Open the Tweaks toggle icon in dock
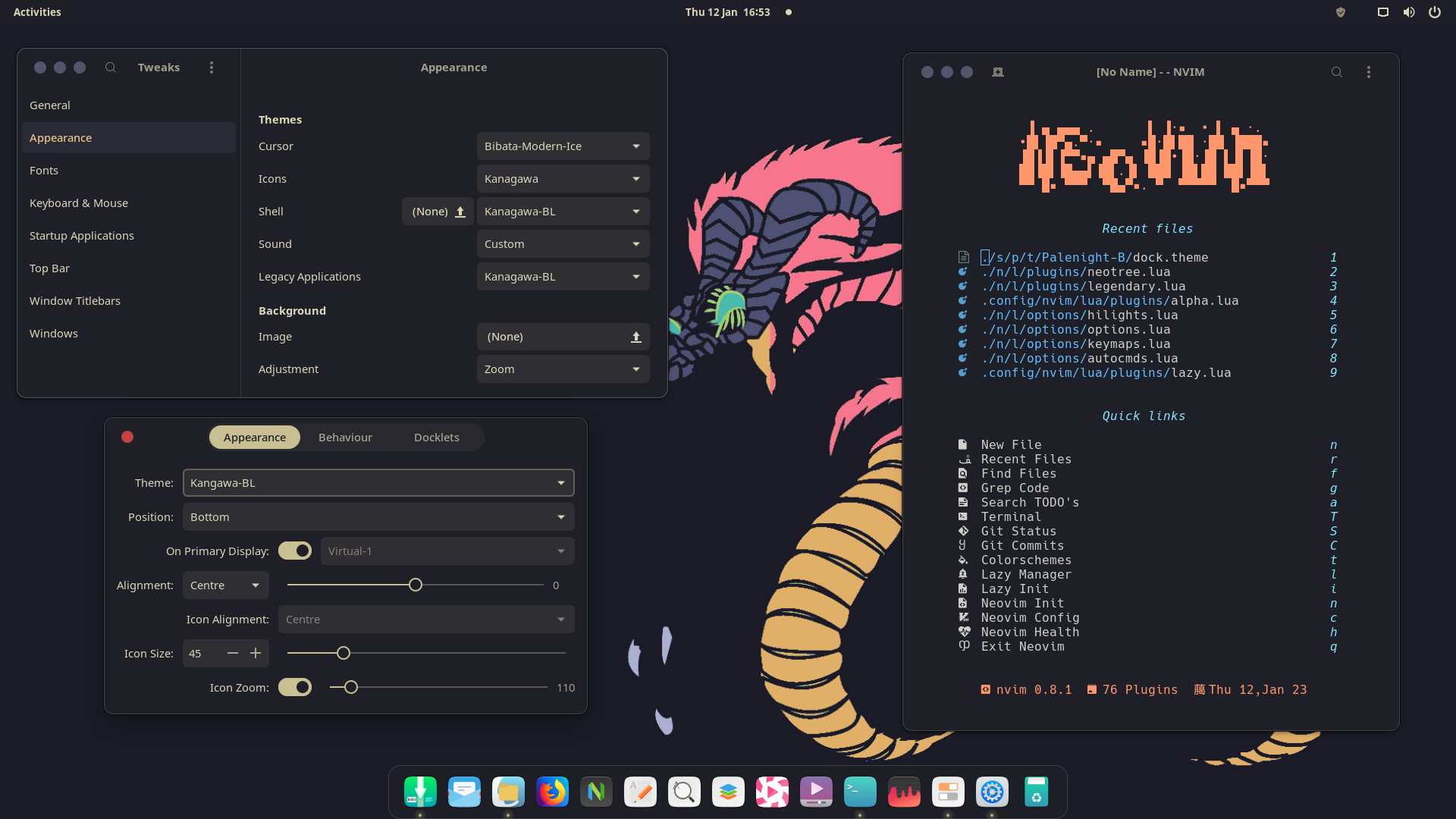Screen dimensions: 1456x819 (948, 792)
